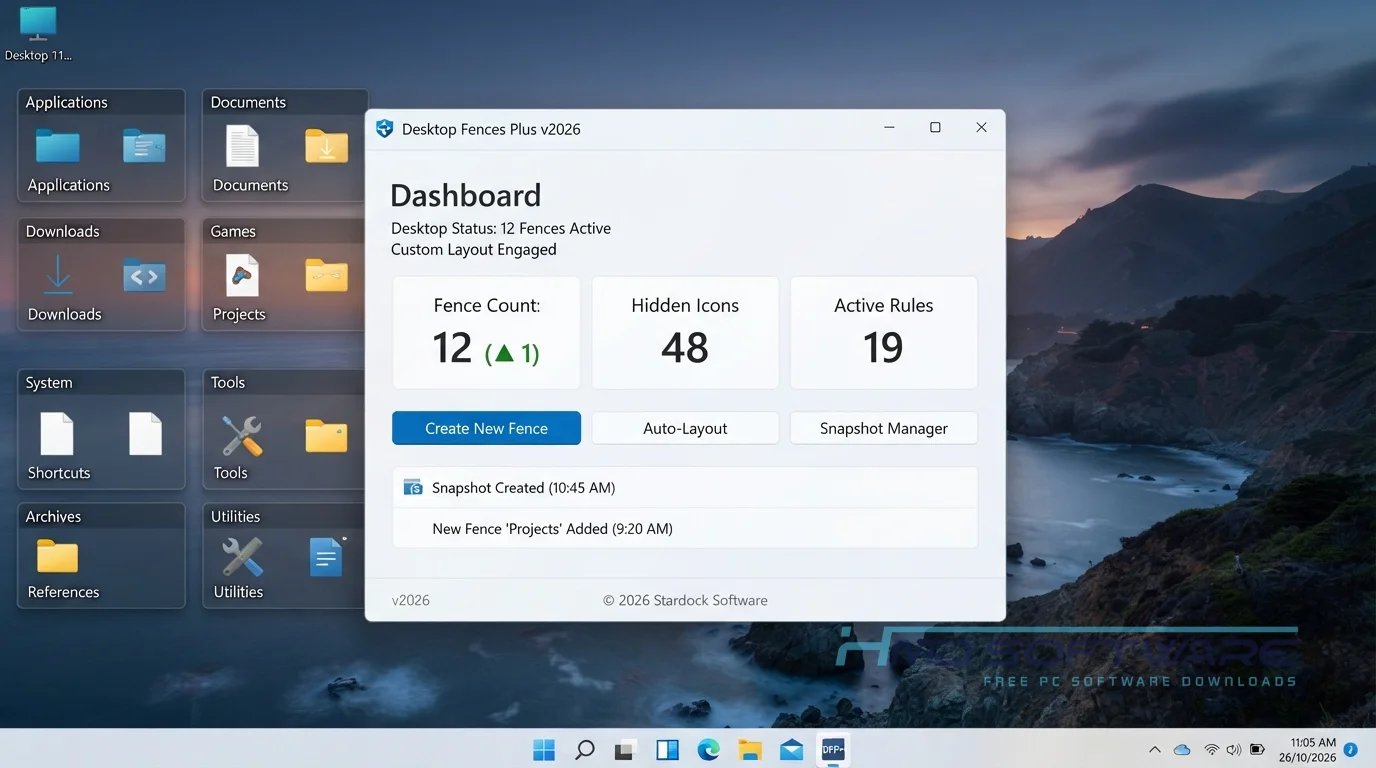Click the OneDrive cloud tray icon

click(1182, 749)
